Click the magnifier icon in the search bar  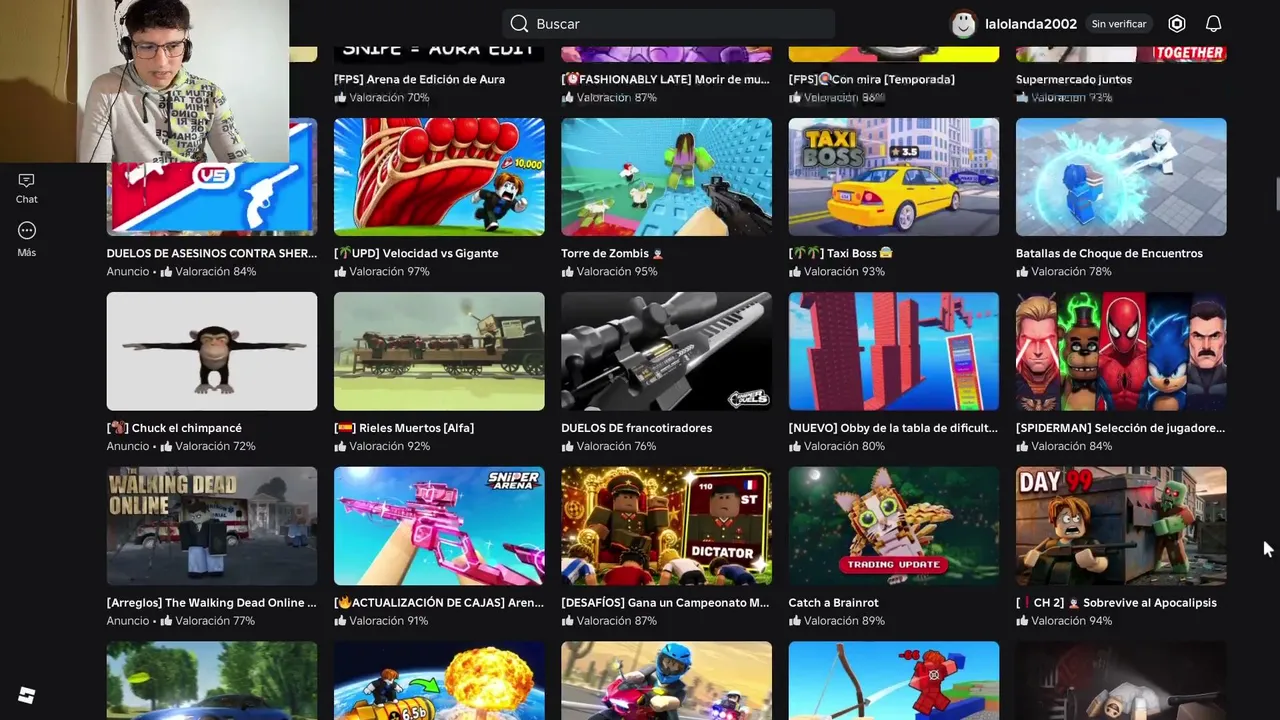click(518, 24)
